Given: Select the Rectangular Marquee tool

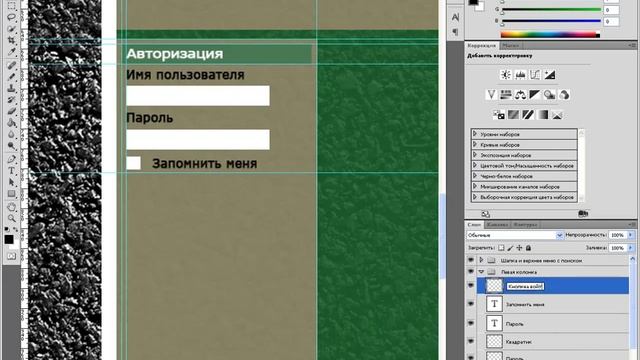Looking at the screenshot, I should click(x=11, y=6).
